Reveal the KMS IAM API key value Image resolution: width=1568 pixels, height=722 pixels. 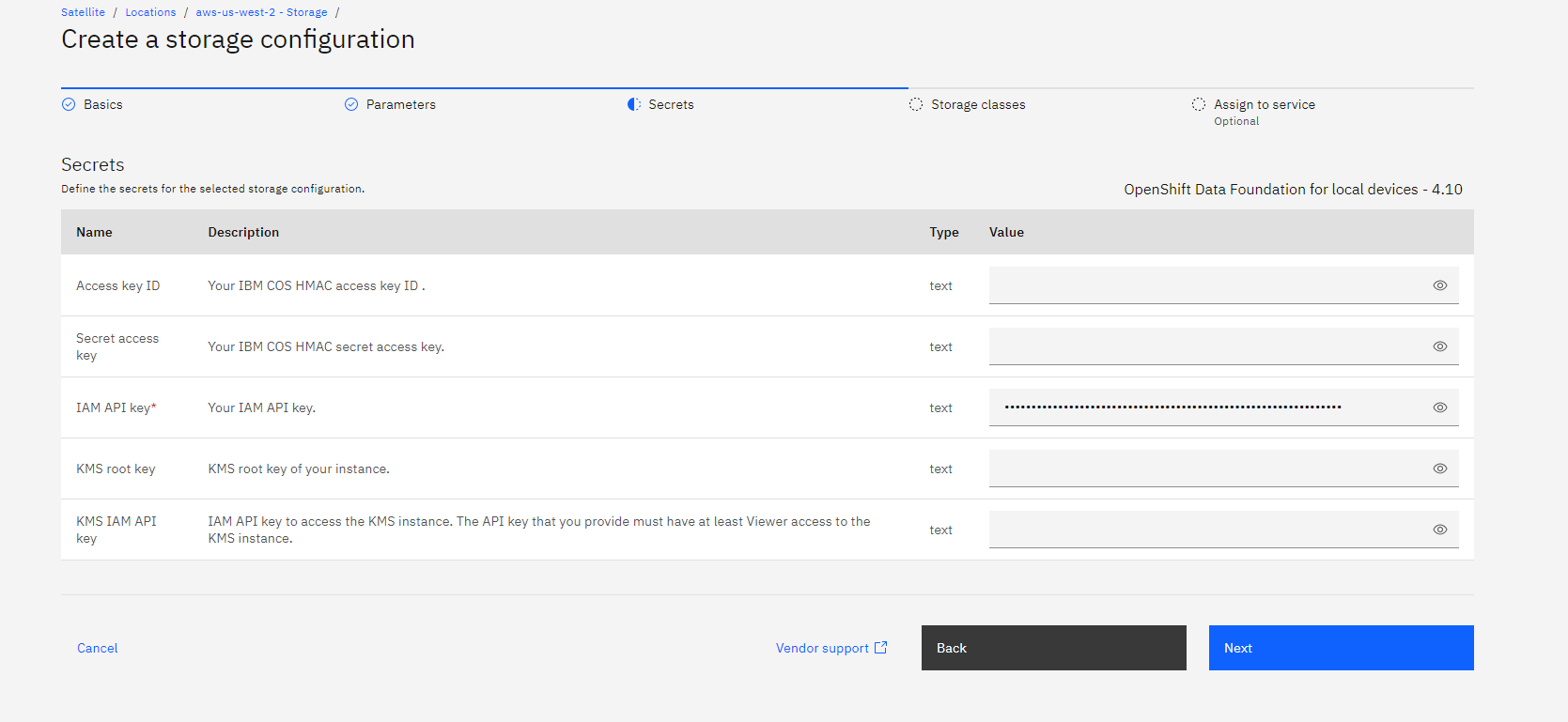pos(1439,530)
